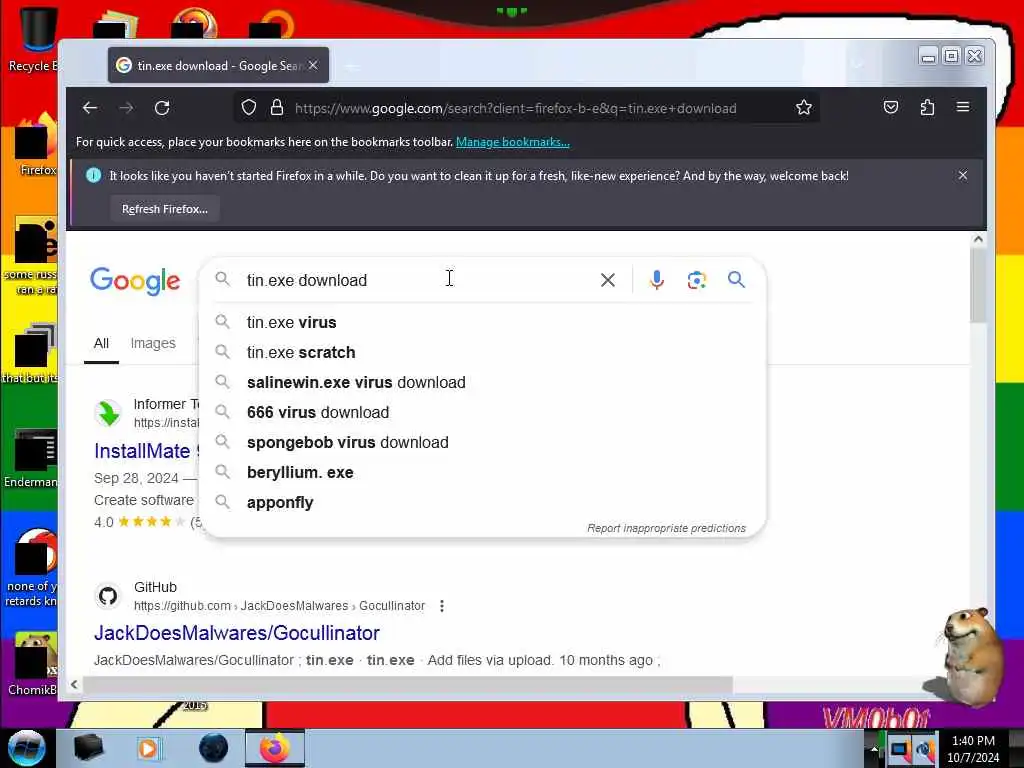Click the taskbar clock showing 1:40 PM
The width and height of the screenshot is (1024, 768).
click(x=973, y=741)
